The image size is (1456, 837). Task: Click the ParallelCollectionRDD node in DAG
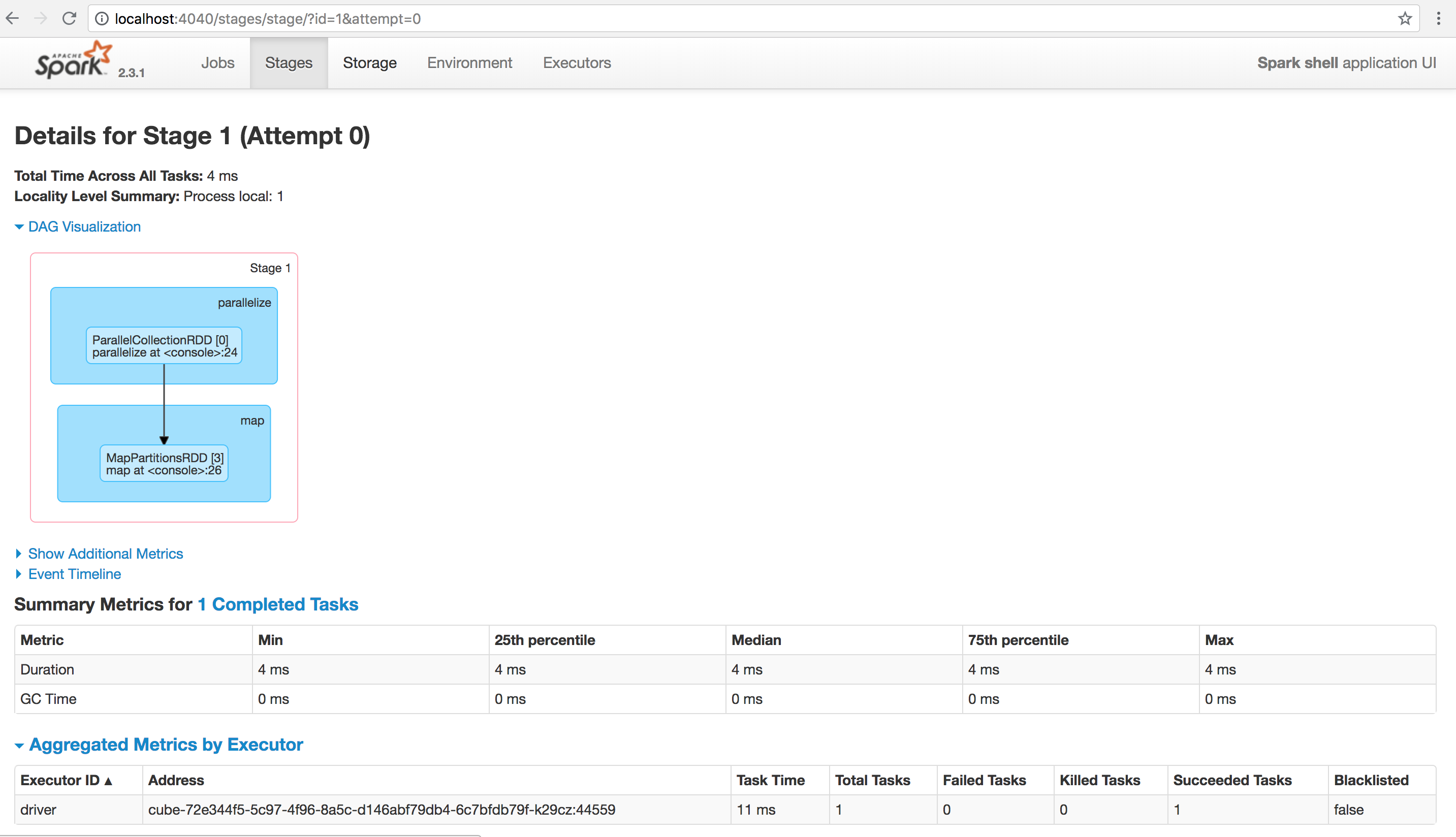pyautogui.click(x=164, y=346)
